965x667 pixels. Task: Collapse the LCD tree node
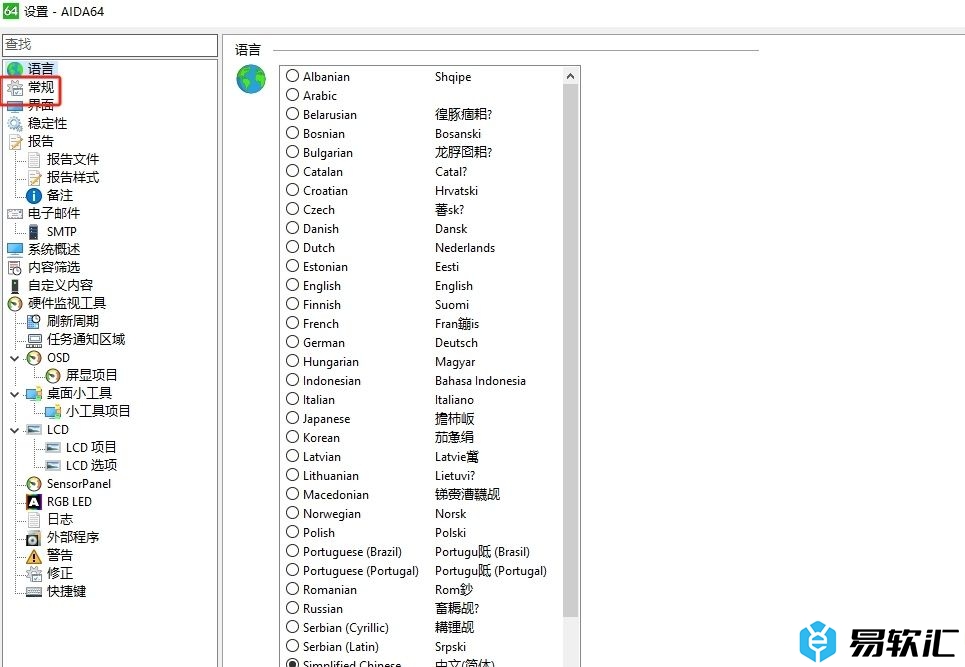pos(15,430)
